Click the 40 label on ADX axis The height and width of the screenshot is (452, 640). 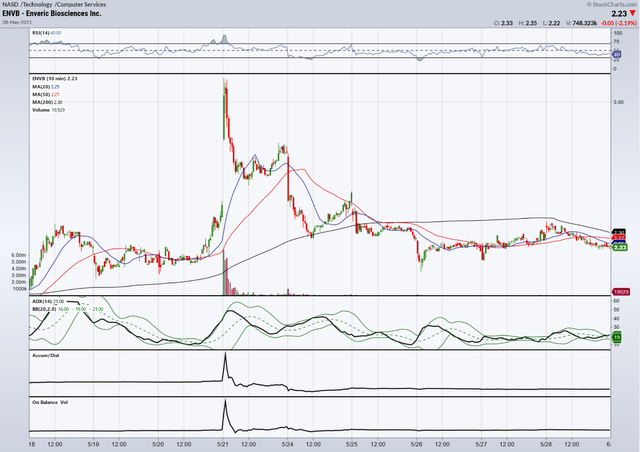coord(616,318)
